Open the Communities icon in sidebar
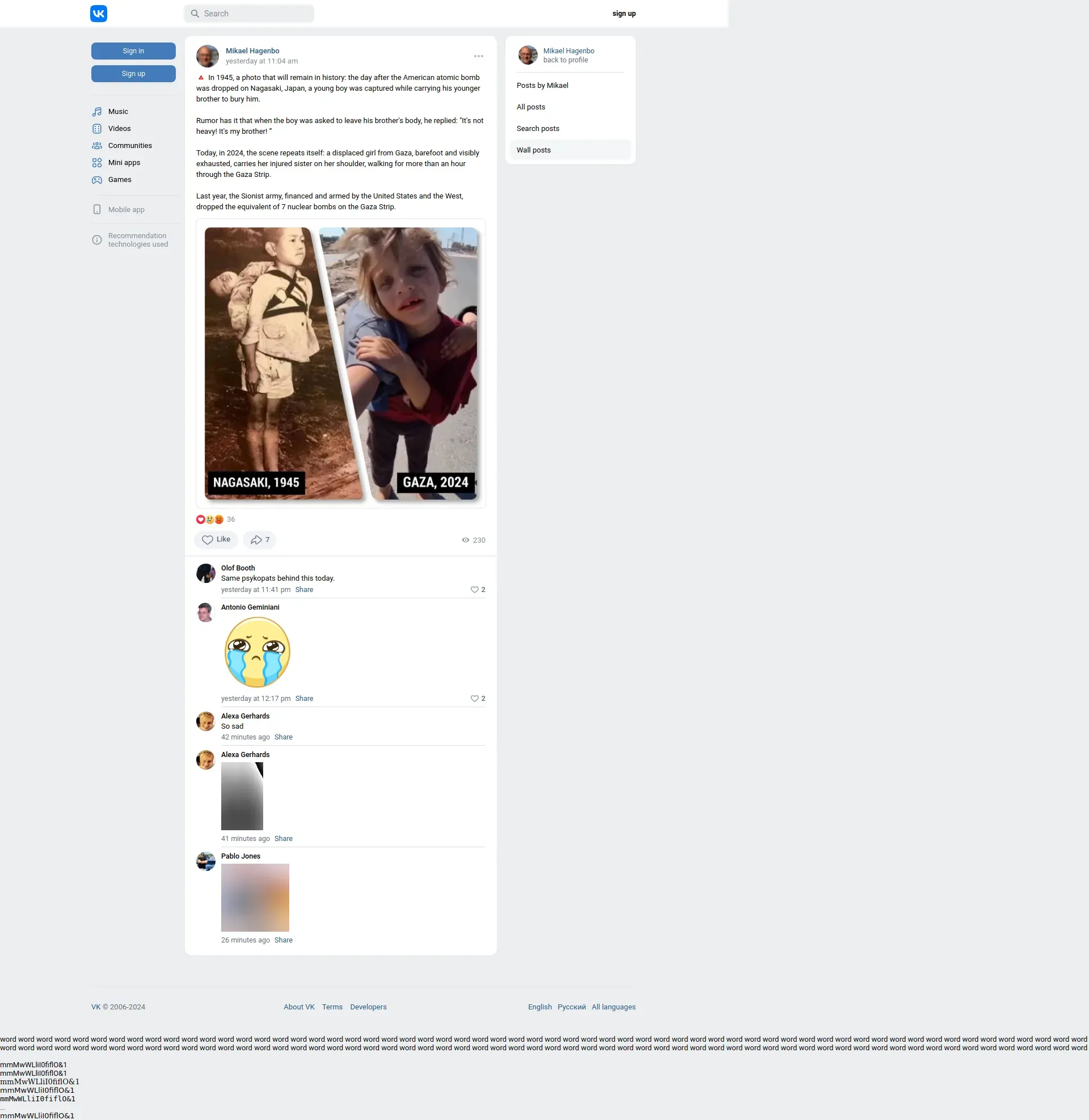Image resolution: width=1089 pixels, height=1120 pixels. coord(97,146)
